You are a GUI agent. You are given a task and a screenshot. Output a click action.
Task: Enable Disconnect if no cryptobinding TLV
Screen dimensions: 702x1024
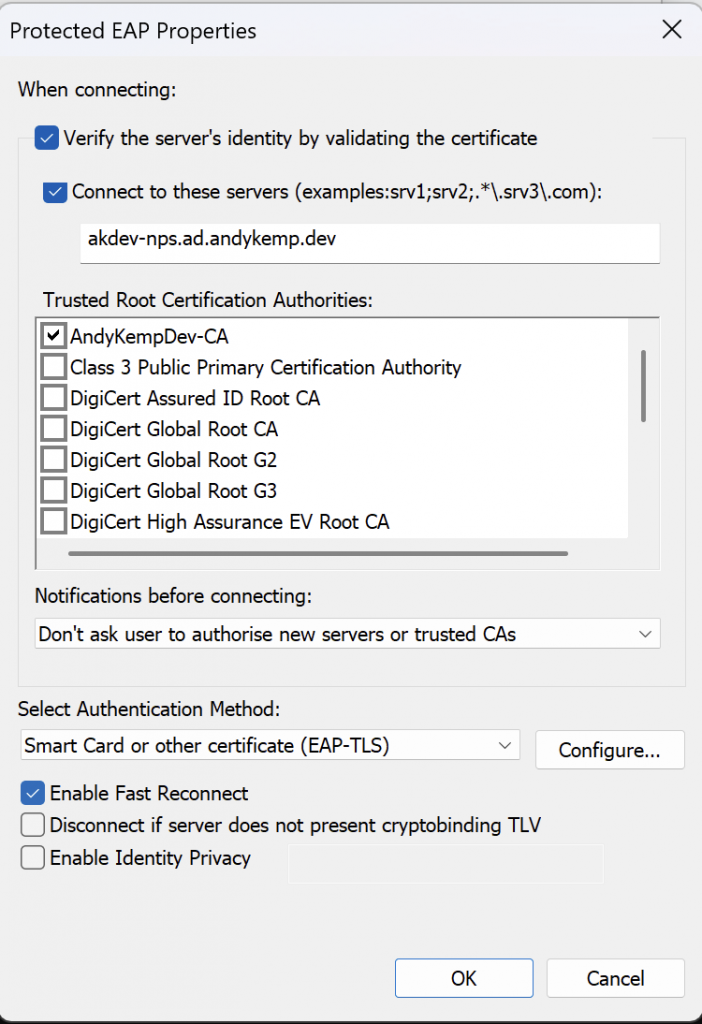(x=33, y=825)
